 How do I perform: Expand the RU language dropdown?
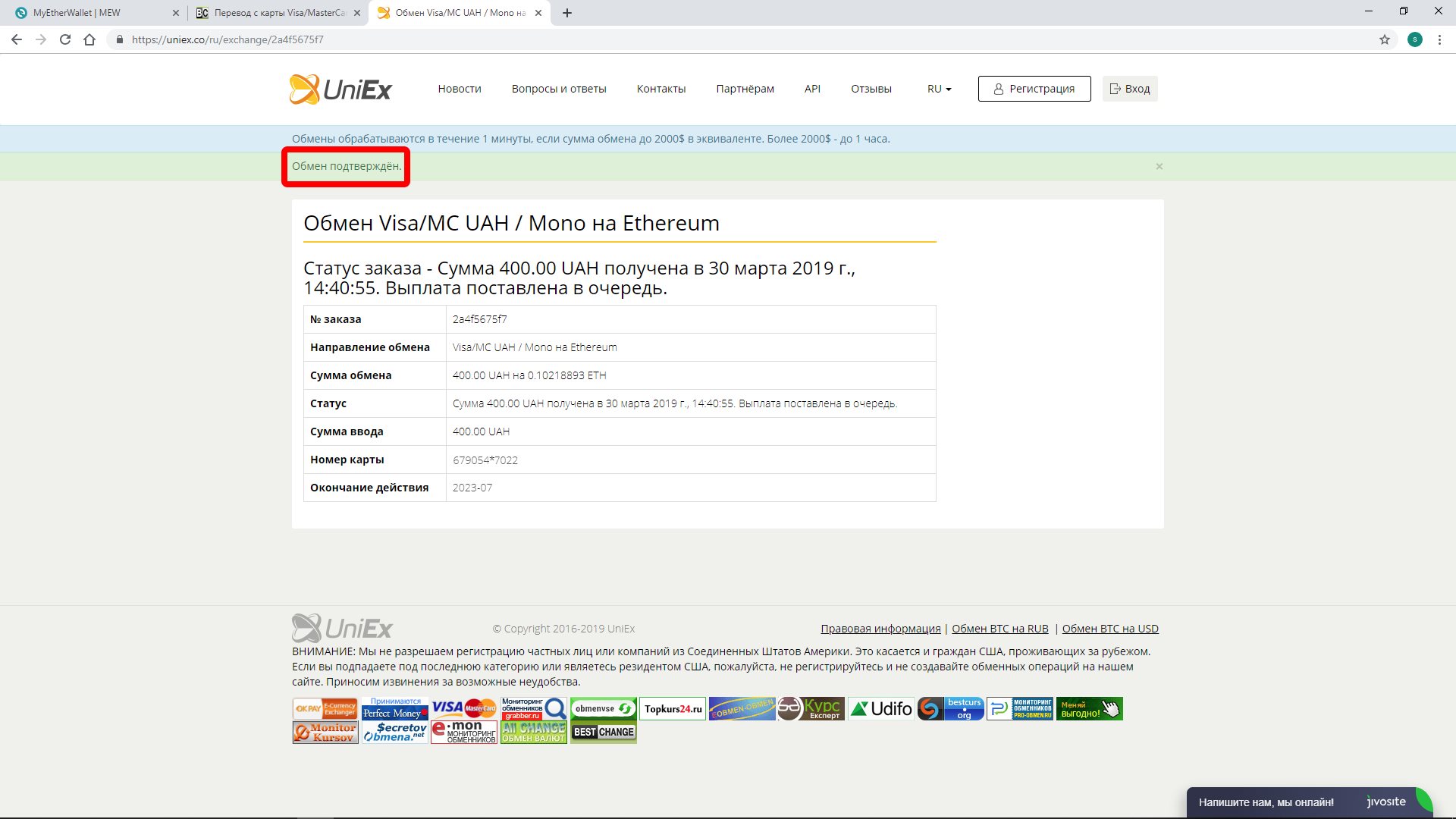[939, 89]
